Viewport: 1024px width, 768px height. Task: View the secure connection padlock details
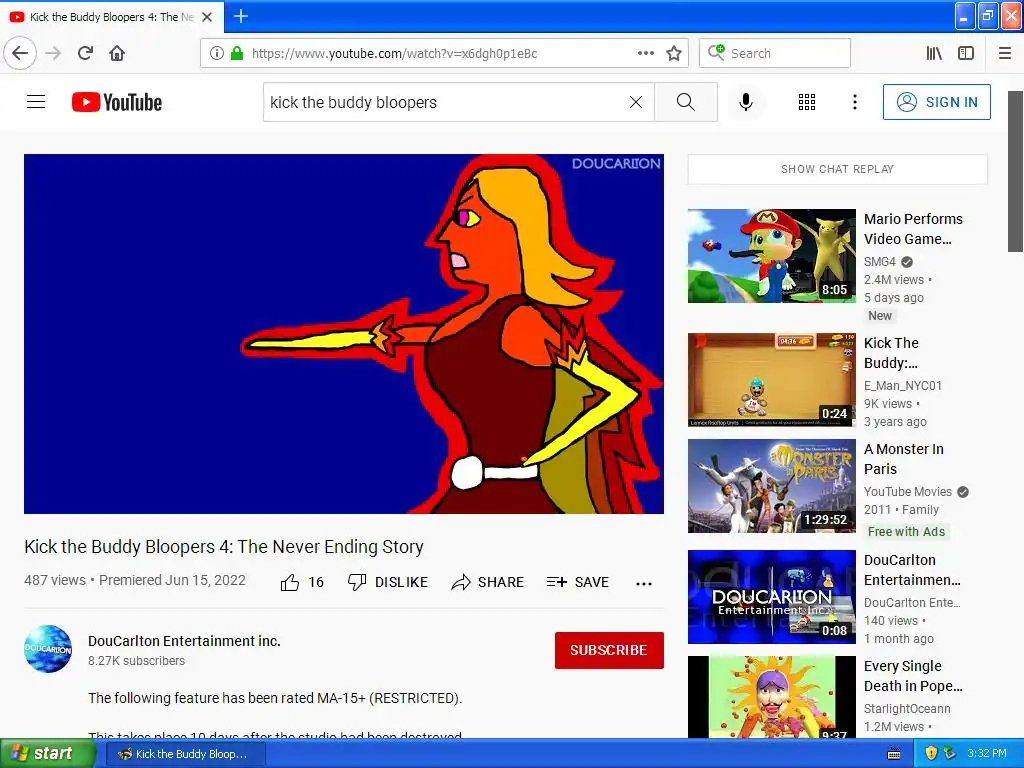coord(237,53)
